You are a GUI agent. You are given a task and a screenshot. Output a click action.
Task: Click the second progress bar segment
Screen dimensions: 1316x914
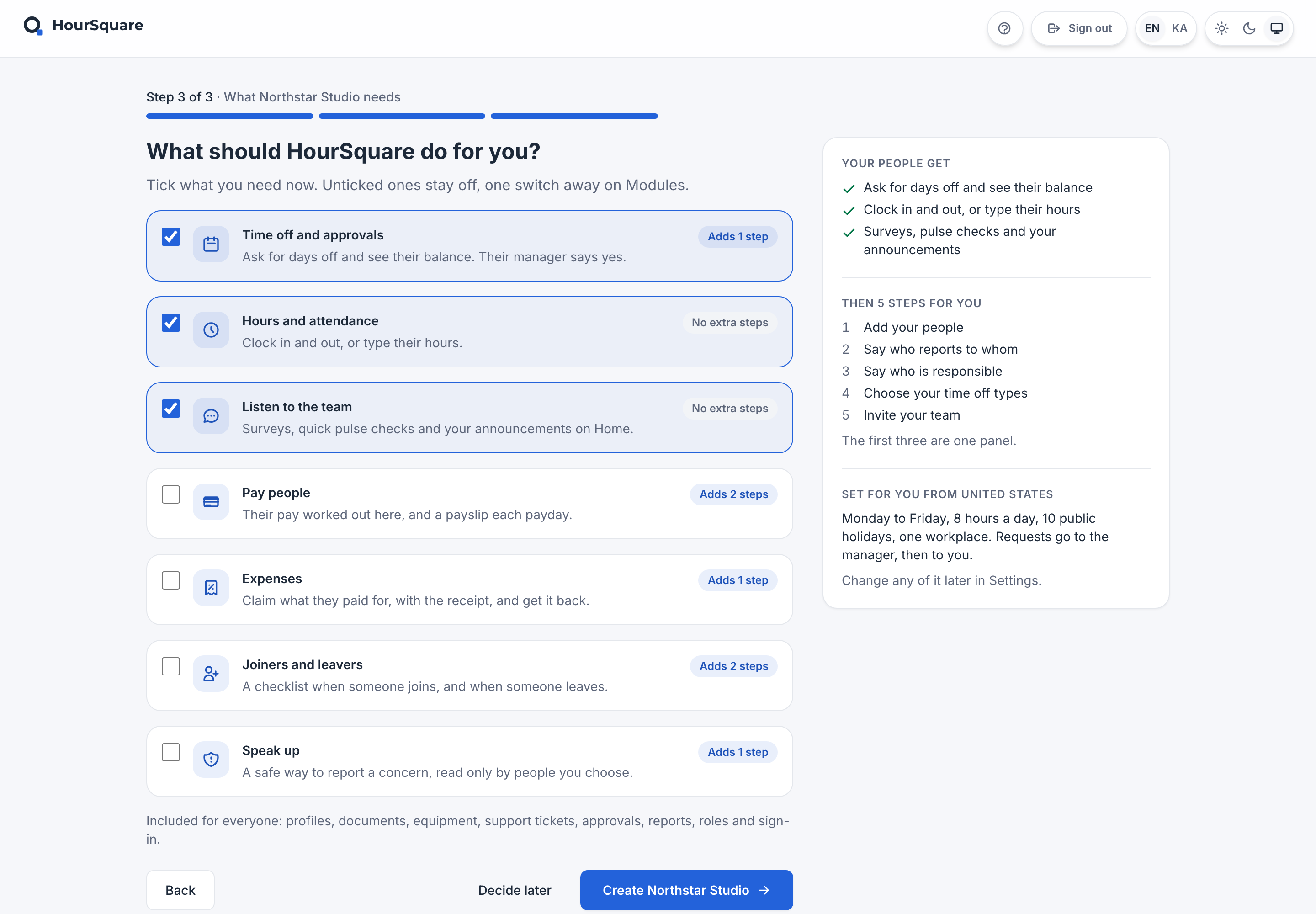tap(402, 116)
